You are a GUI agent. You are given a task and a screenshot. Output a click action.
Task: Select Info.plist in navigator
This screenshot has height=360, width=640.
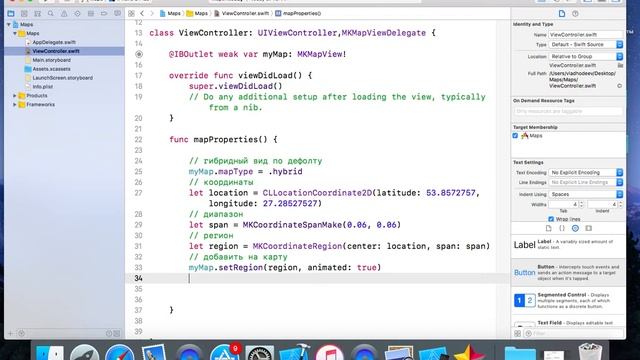[43, 87]
